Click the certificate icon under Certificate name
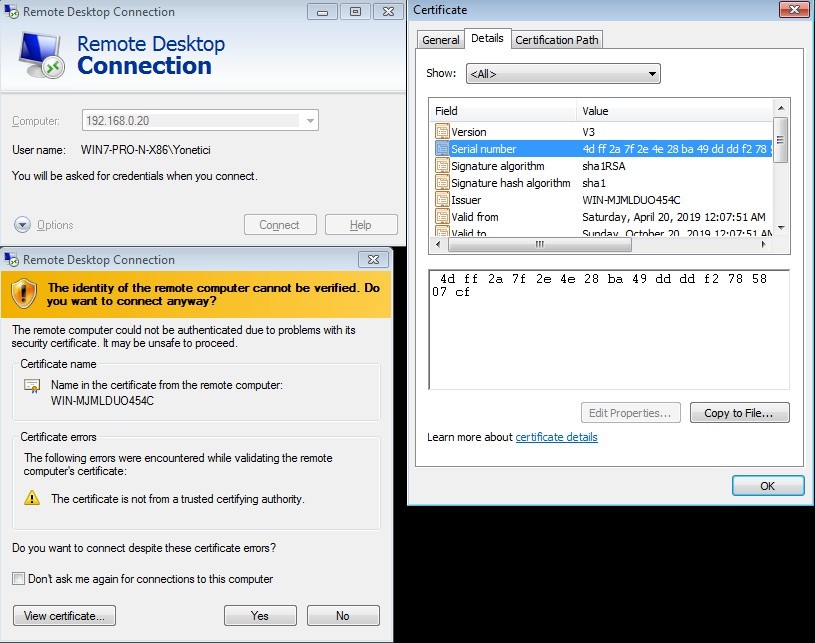815x643 pixels. pyautogui.click(x=32, y=386)
